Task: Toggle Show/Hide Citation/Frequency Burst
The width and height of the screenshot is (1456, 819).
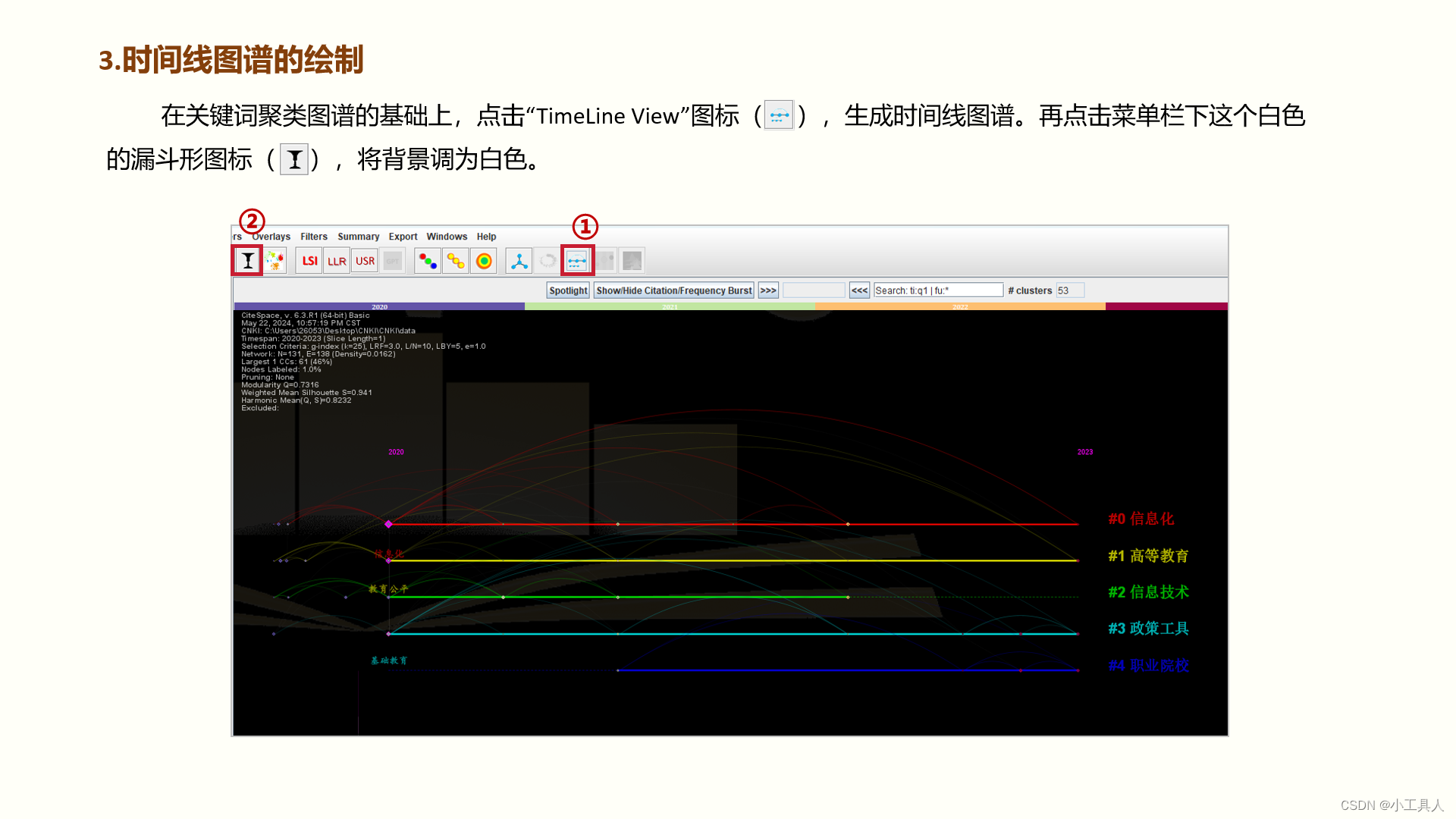Action: pyautogui.click(x=673, y=290)
